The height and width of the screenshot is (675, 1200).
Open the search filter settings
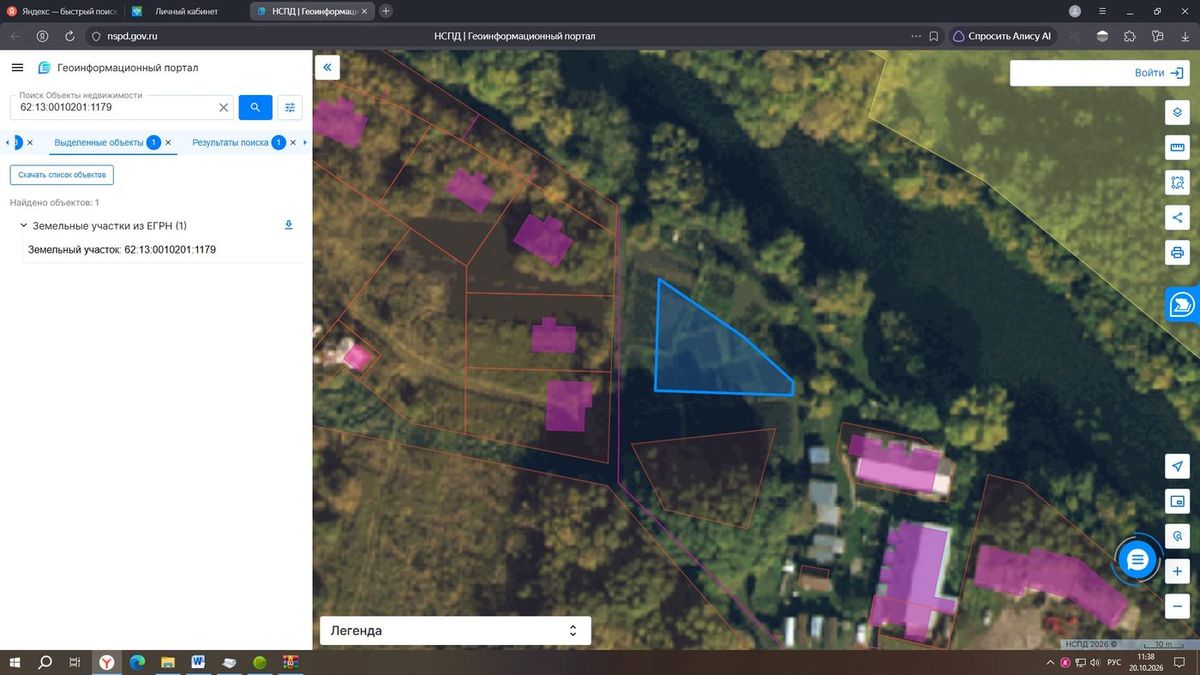[290, 107]
